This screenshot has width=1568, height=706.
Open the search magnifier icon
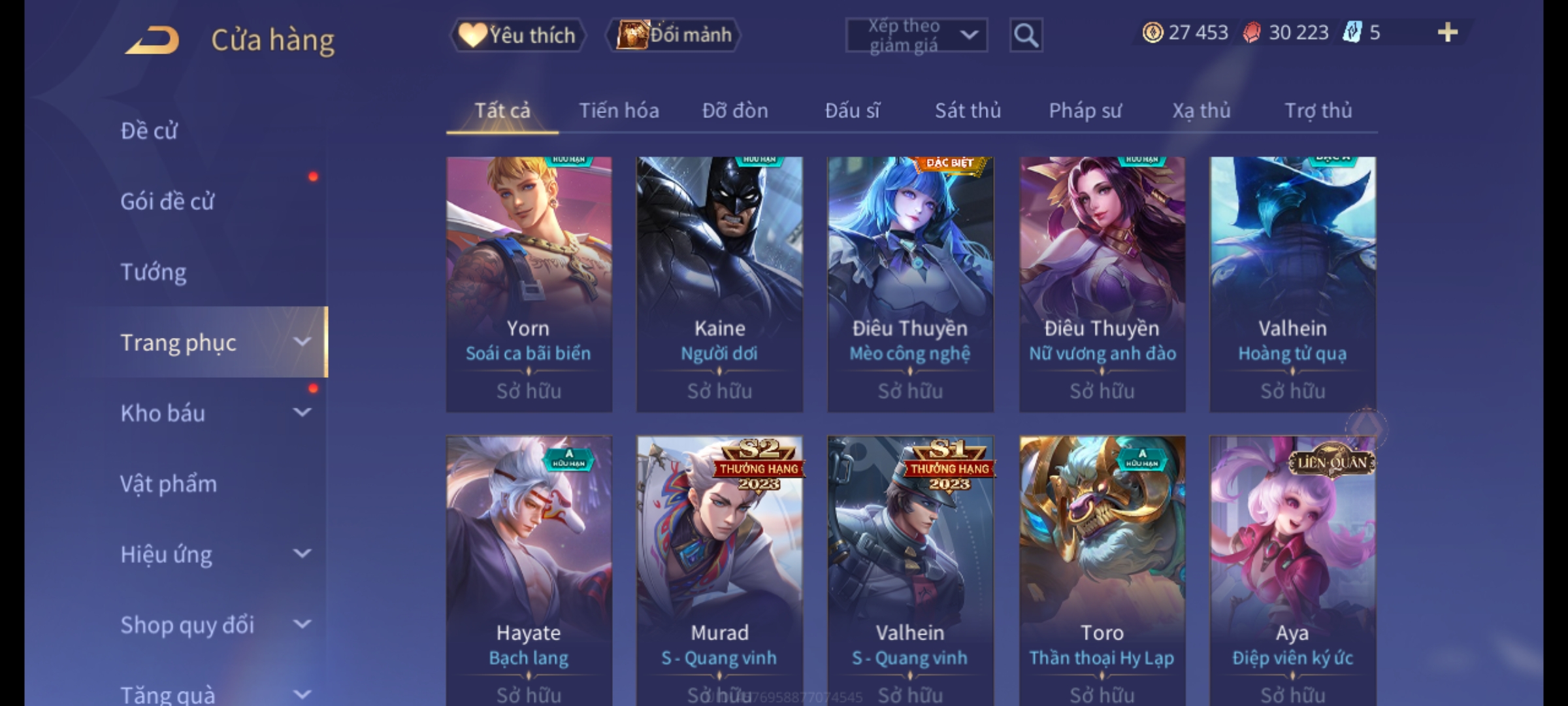[1026, 35]
